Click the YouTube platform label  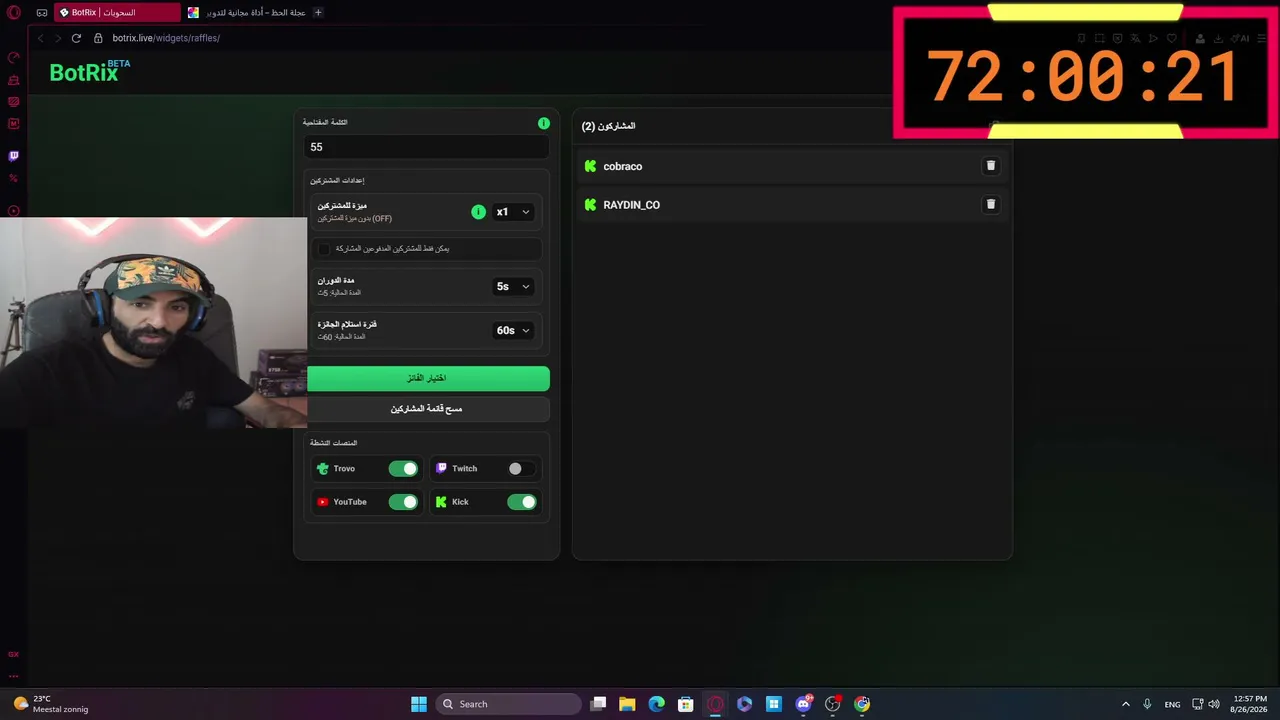point(350,502)
